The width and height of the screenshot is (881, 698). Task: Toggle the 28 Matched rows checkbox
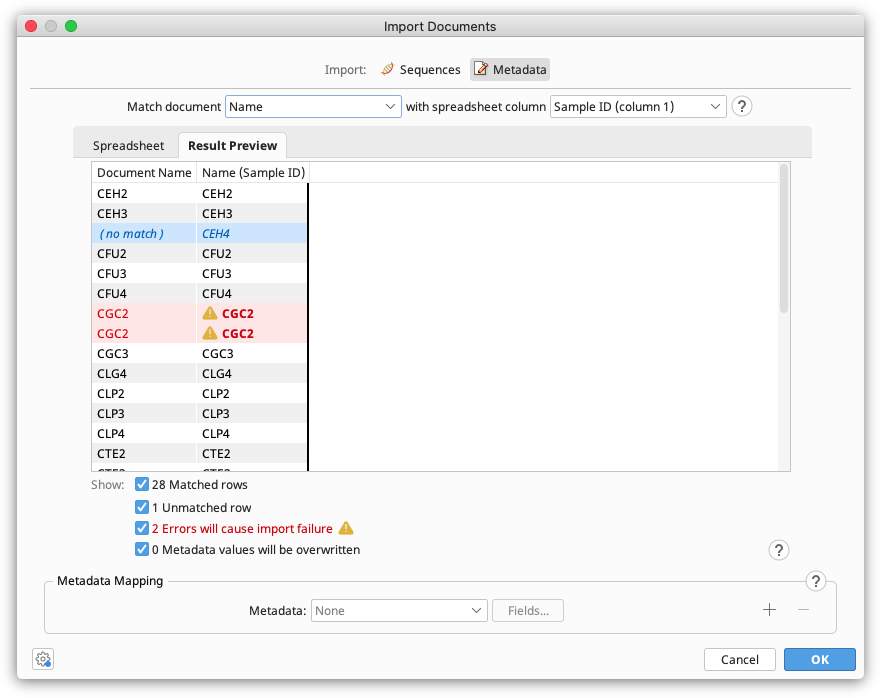[x=142, y=484]
